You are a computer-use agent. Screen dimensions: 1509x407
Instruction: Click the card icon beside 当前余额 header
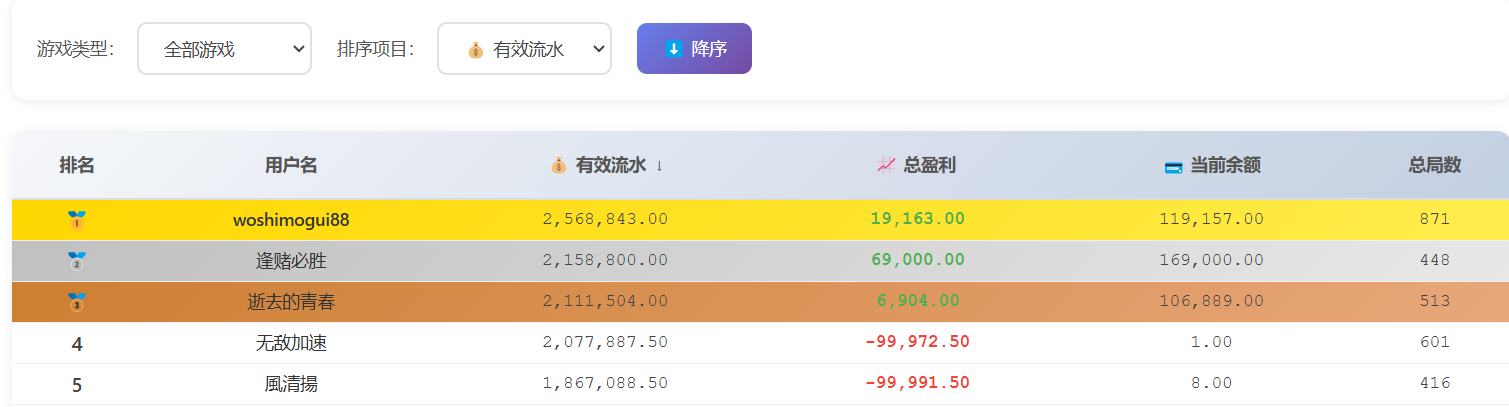(x=1174, y=166)
